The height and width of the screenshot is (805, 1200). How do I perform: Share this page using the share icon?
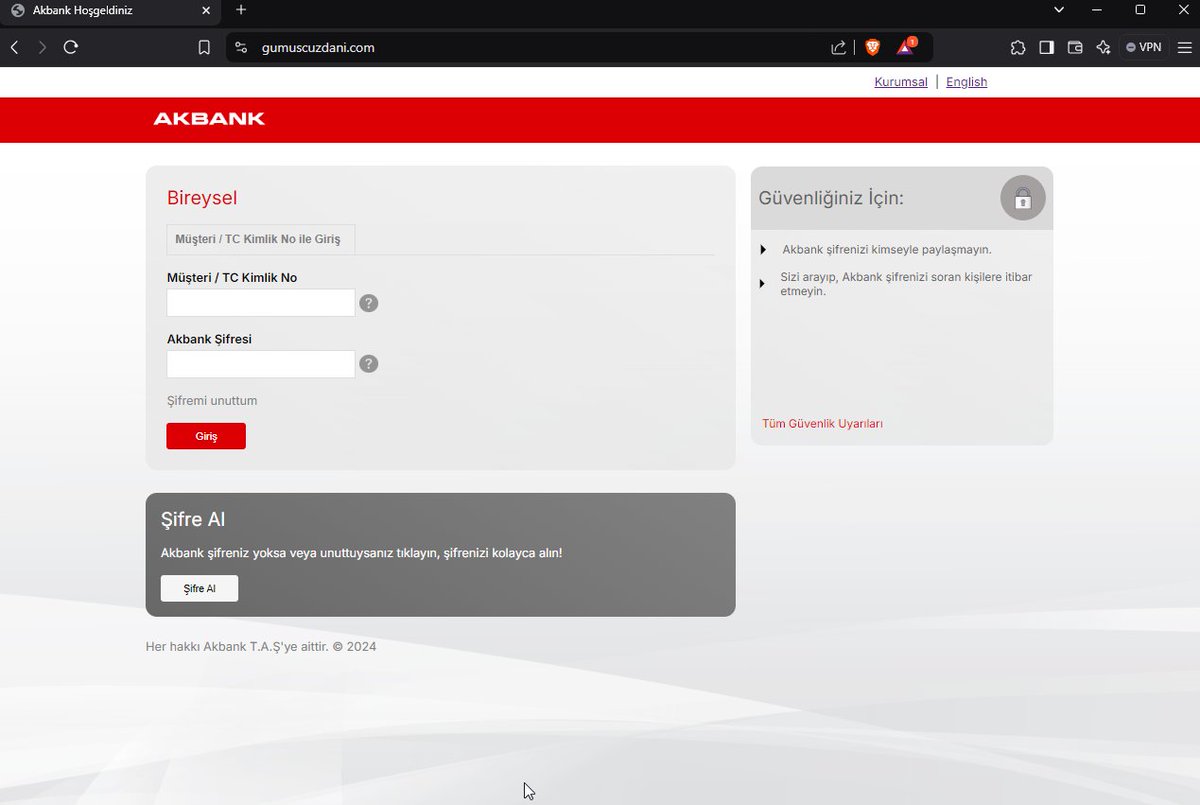point(838,47)
